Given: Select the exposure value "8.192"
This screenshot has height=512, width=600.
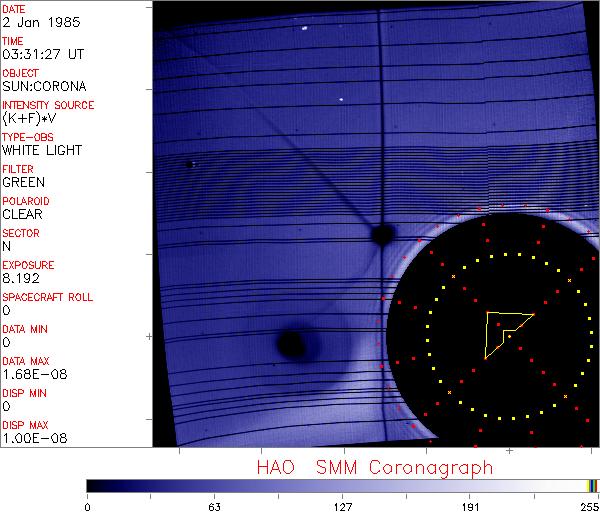Looking at the screenshot, I should tap(20, 279).
